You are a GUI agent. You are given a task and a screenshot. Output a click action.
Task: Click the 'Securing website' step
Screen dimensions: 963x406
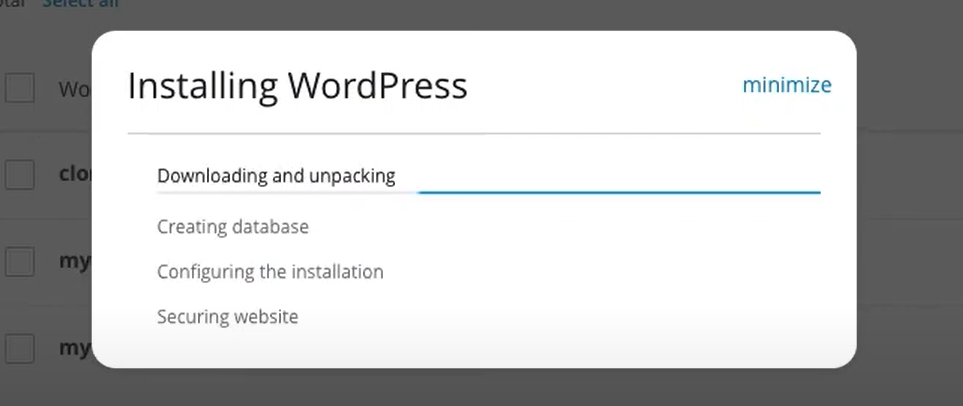pos(227,317)
